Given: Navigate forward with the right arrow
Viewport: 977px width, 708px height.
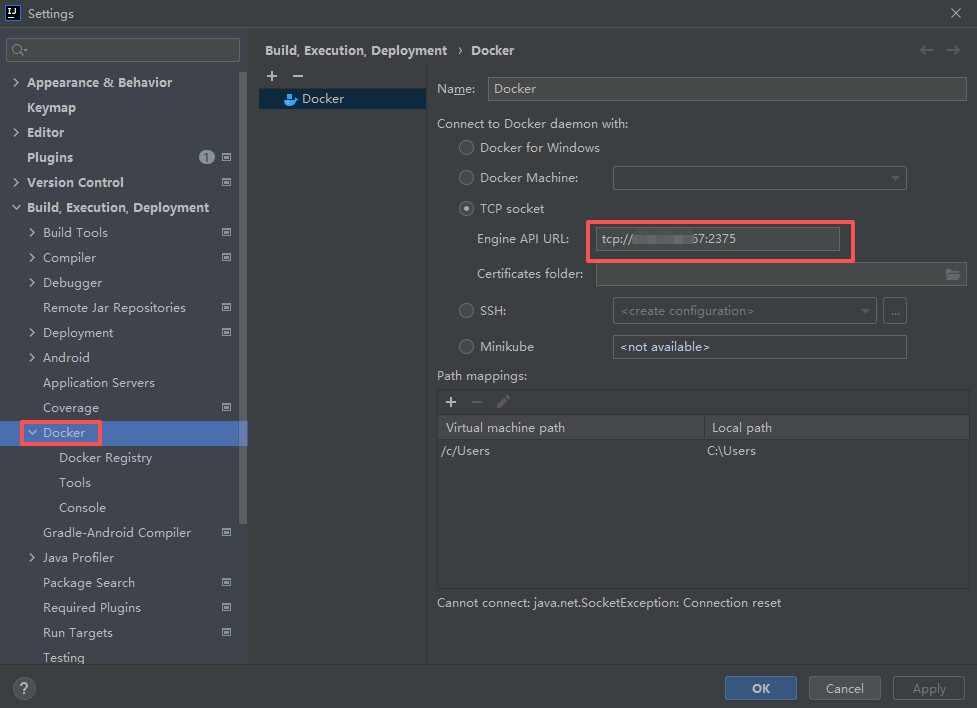Looking at the screenshot, I should pos(953,50).
